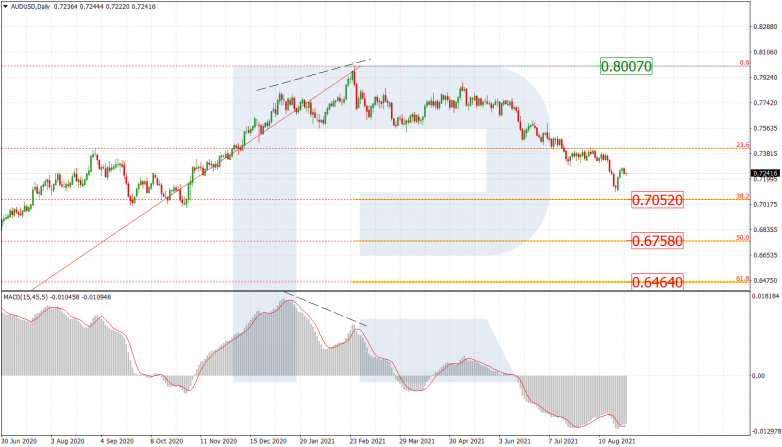Click the 20 Jan 2021 date label
The image size is (782, 447).
coord(317,442)
